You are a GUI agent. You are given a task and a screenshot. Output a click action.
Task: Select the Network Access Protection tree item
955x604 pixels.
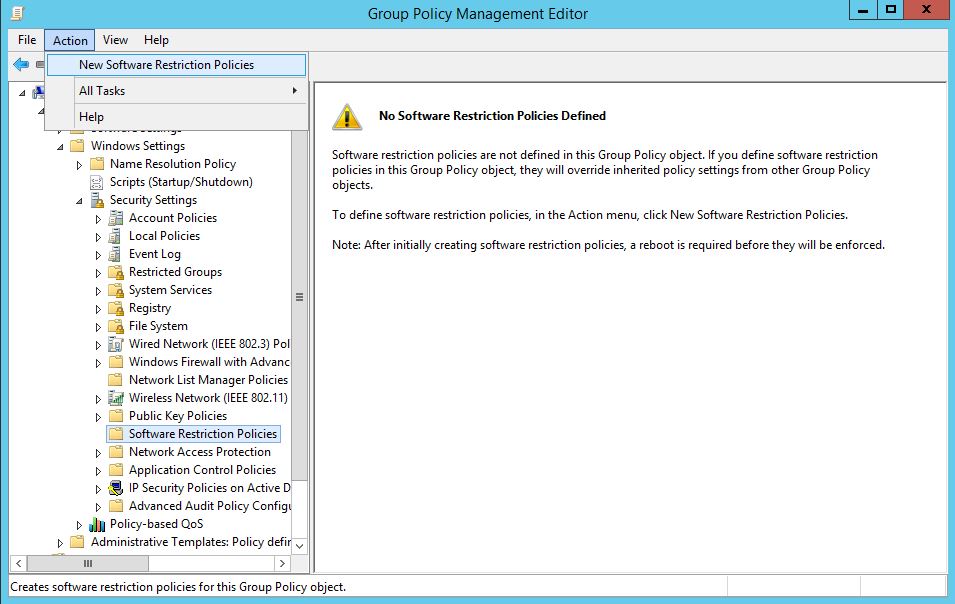pos(200,452)
